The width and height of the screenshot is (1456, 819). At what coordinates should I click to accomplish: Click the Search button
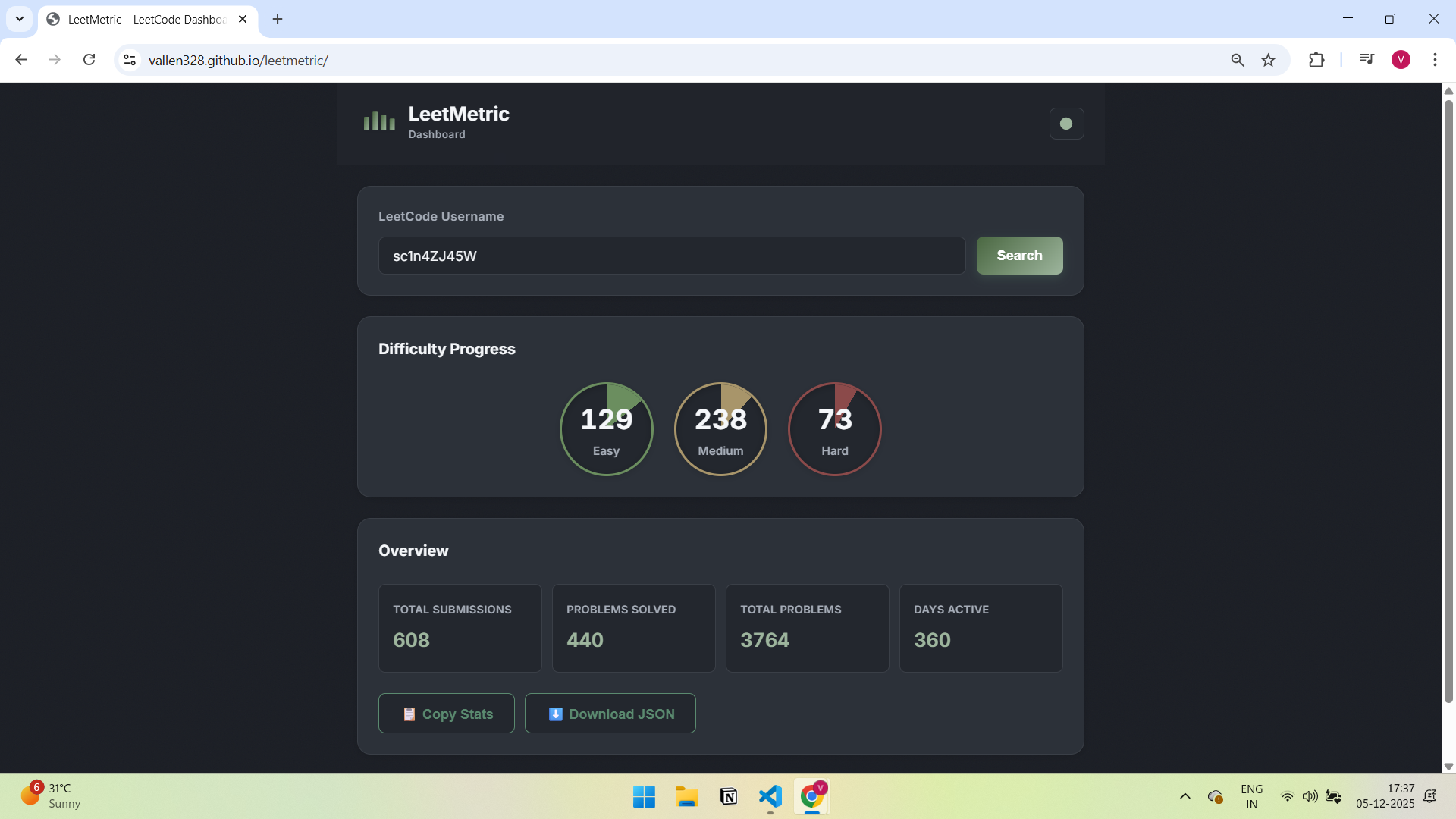[x=1019, y=256]
